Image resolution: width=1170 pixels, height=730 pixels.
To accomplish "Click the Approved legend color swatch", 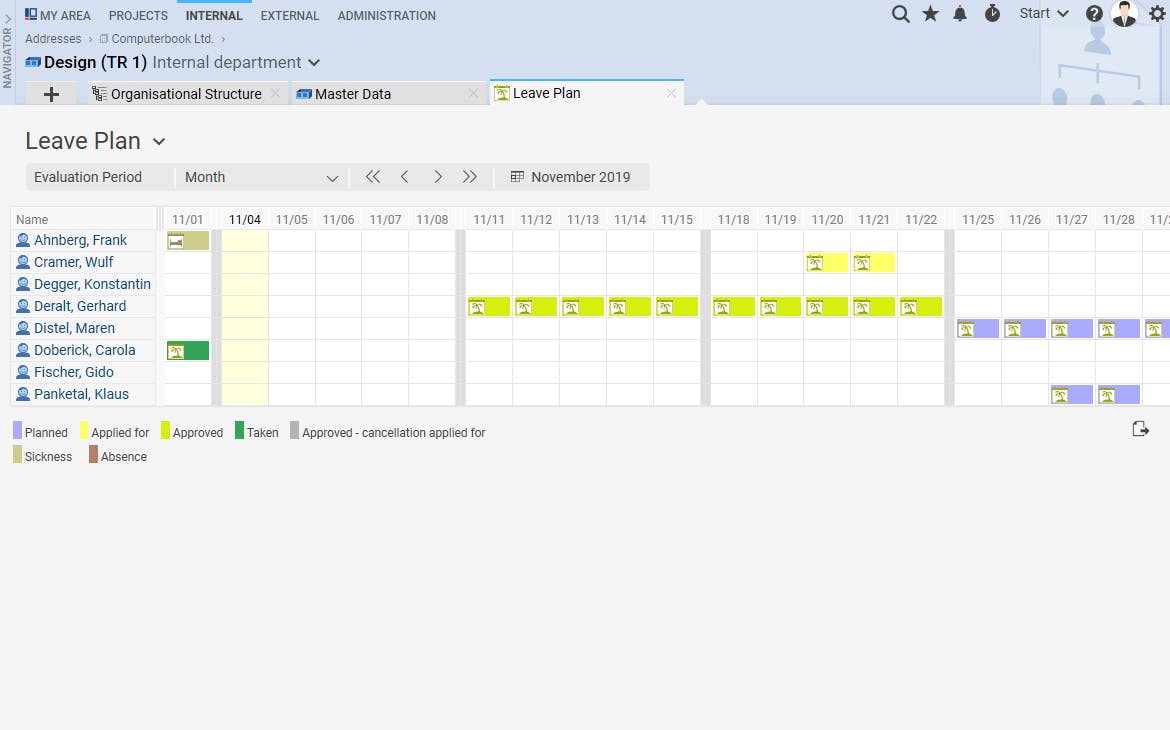I will point(166,430).
